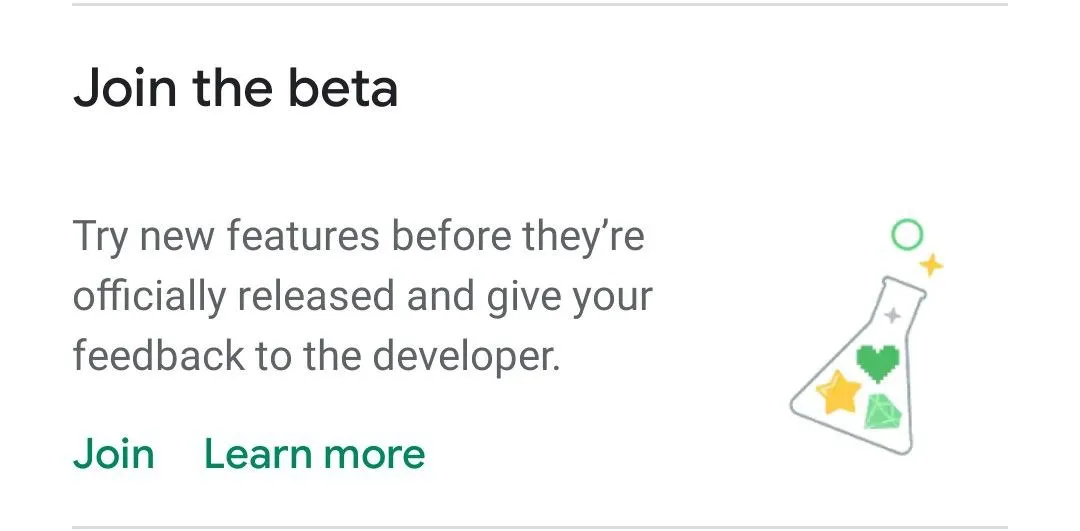Select the "Join the beta" heading
The image size is (1080, 531).
pyautogui.click(x=236, y=88)
